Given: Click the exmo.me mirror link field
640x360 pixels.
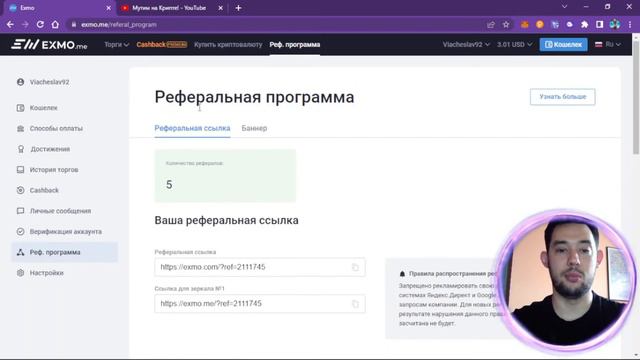Looking at the screenshot, I should point(260,304).
